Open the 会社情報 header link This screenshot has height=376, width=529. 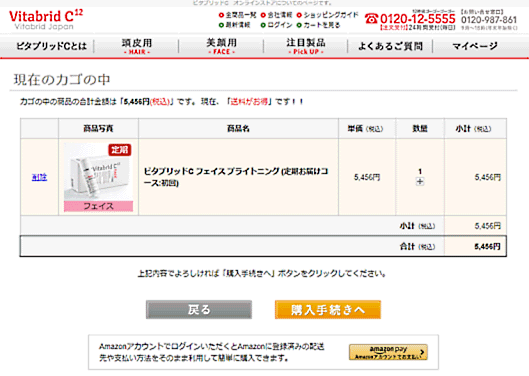click(x=276, y=15)
